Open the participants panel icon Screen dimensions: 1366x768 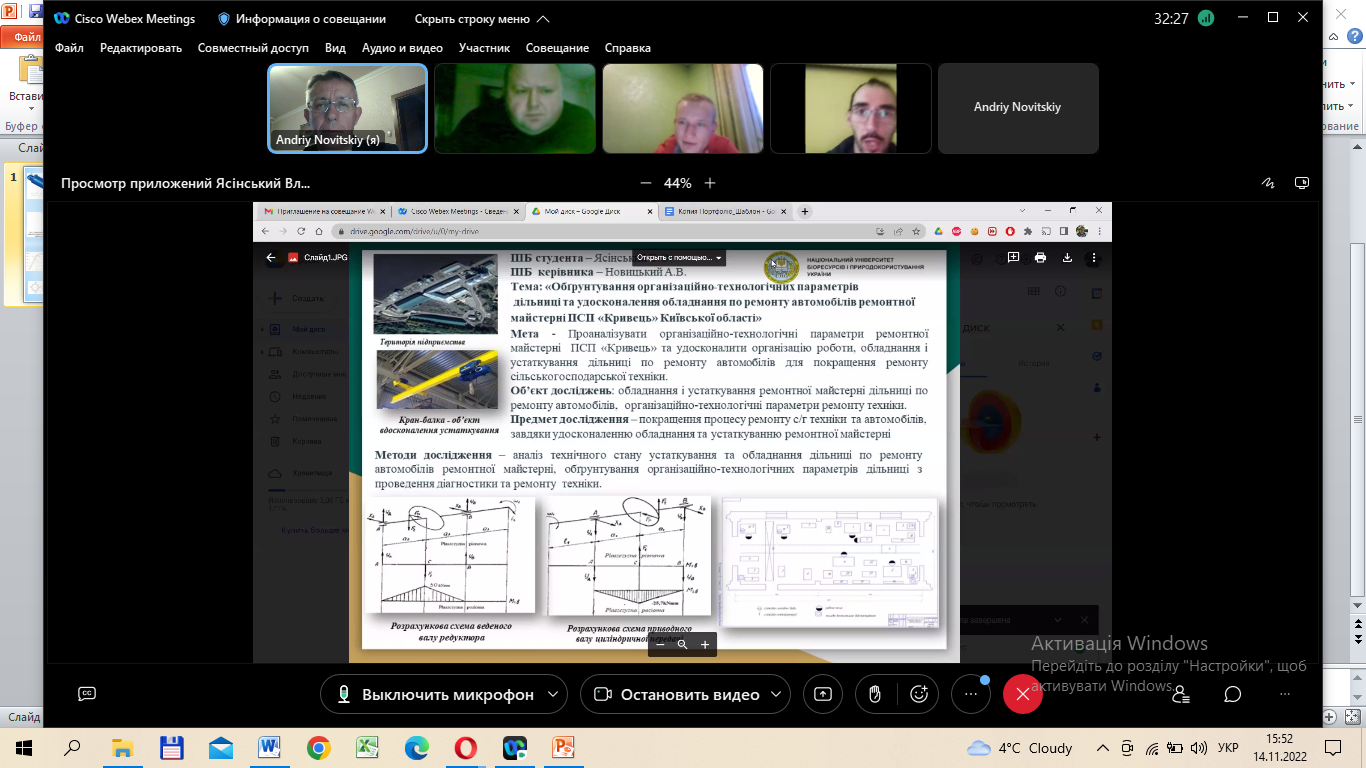(x=1181, y=694)
